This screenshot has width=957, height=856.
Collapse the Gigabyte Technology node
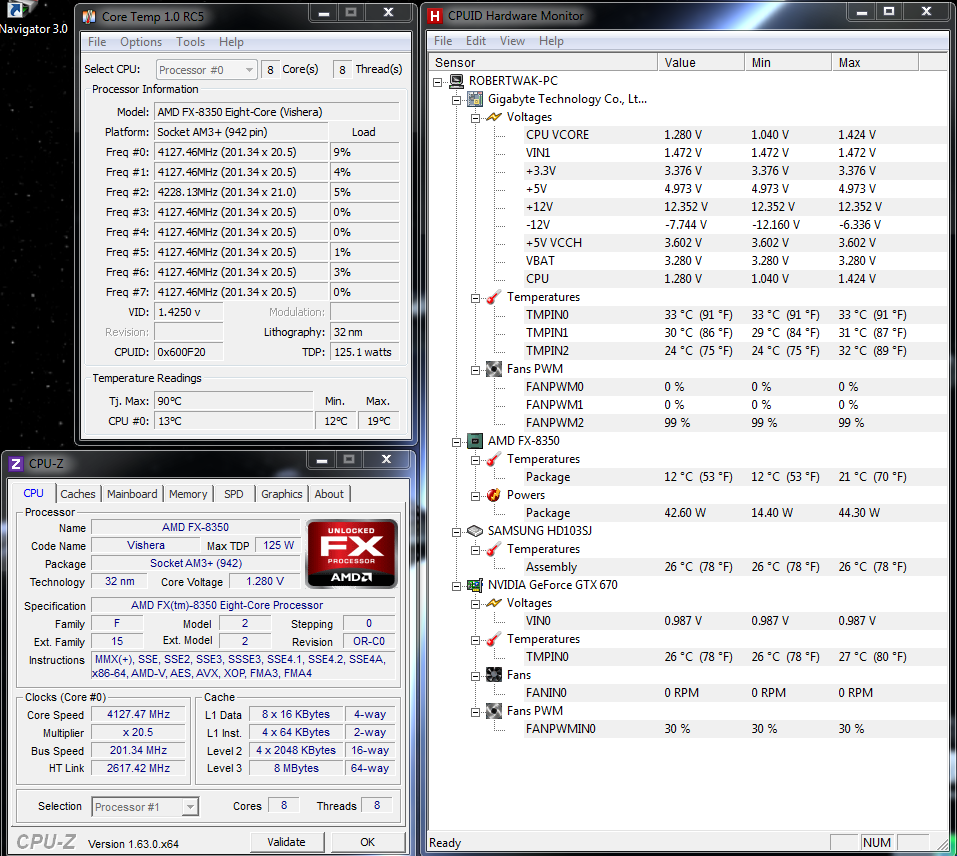[456, 100]
